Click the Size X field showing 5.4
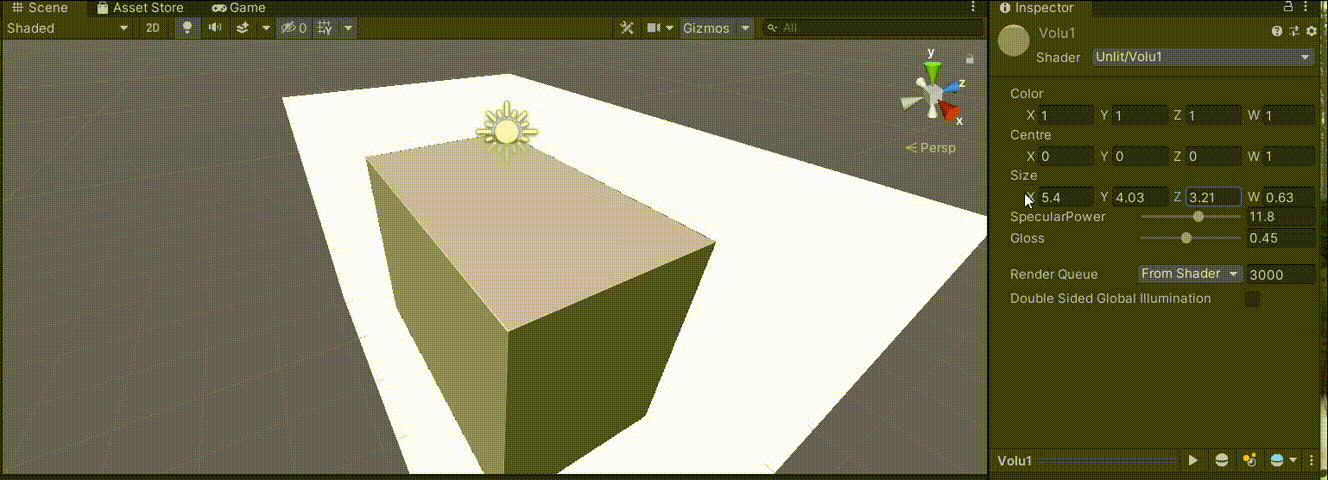Screen dimensions: 1328x480 coord(1066,197)
